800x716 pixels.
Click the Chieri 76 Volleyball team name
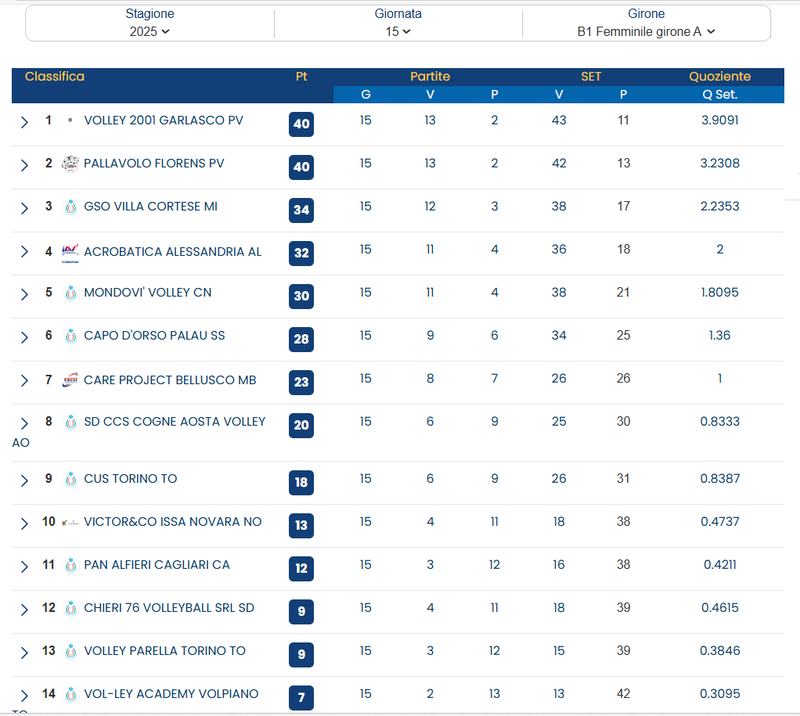click(169, 608)
